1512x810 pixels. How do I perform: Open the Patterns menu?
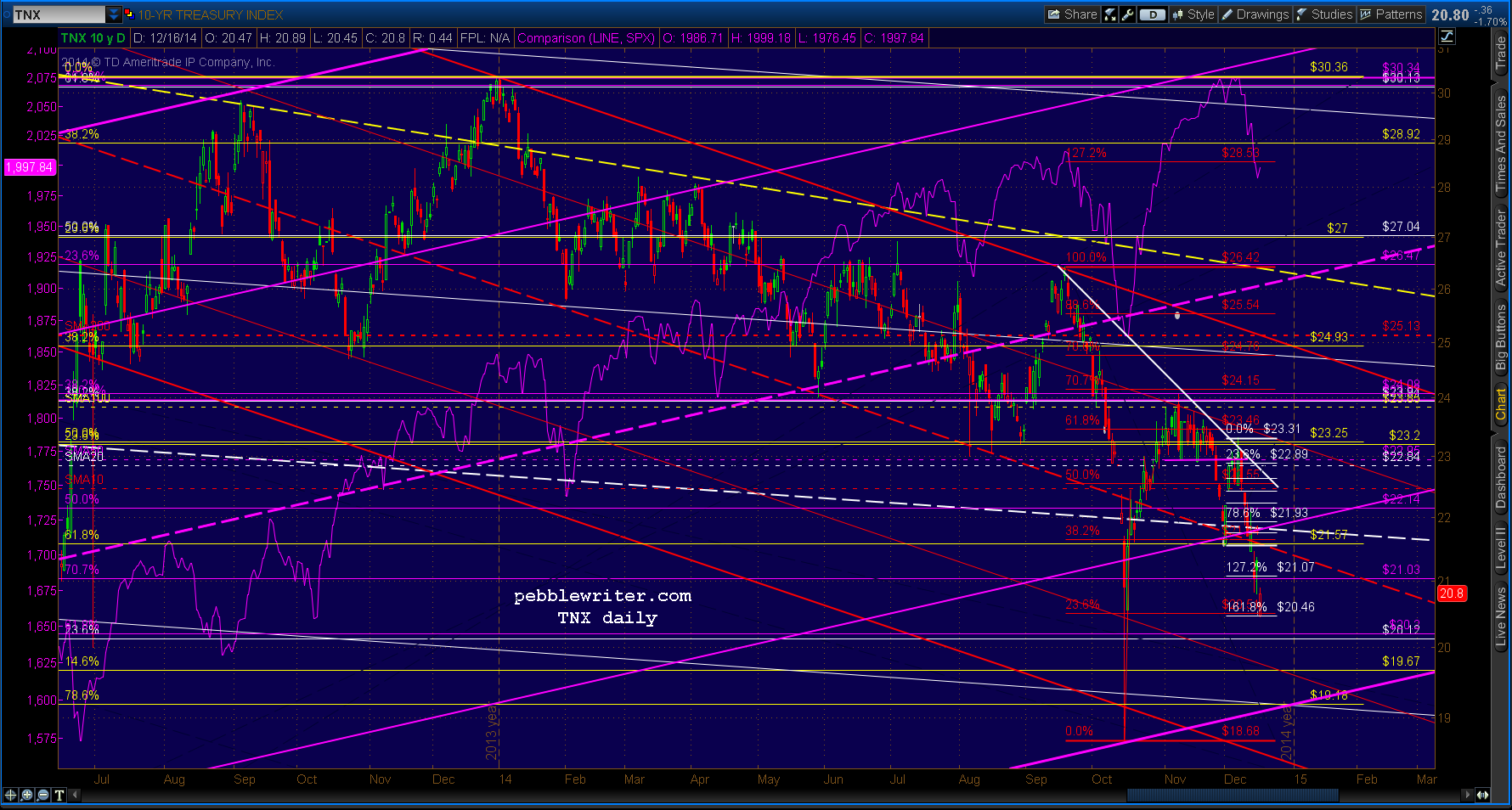pyautogui.click(x=1391, y=14)
